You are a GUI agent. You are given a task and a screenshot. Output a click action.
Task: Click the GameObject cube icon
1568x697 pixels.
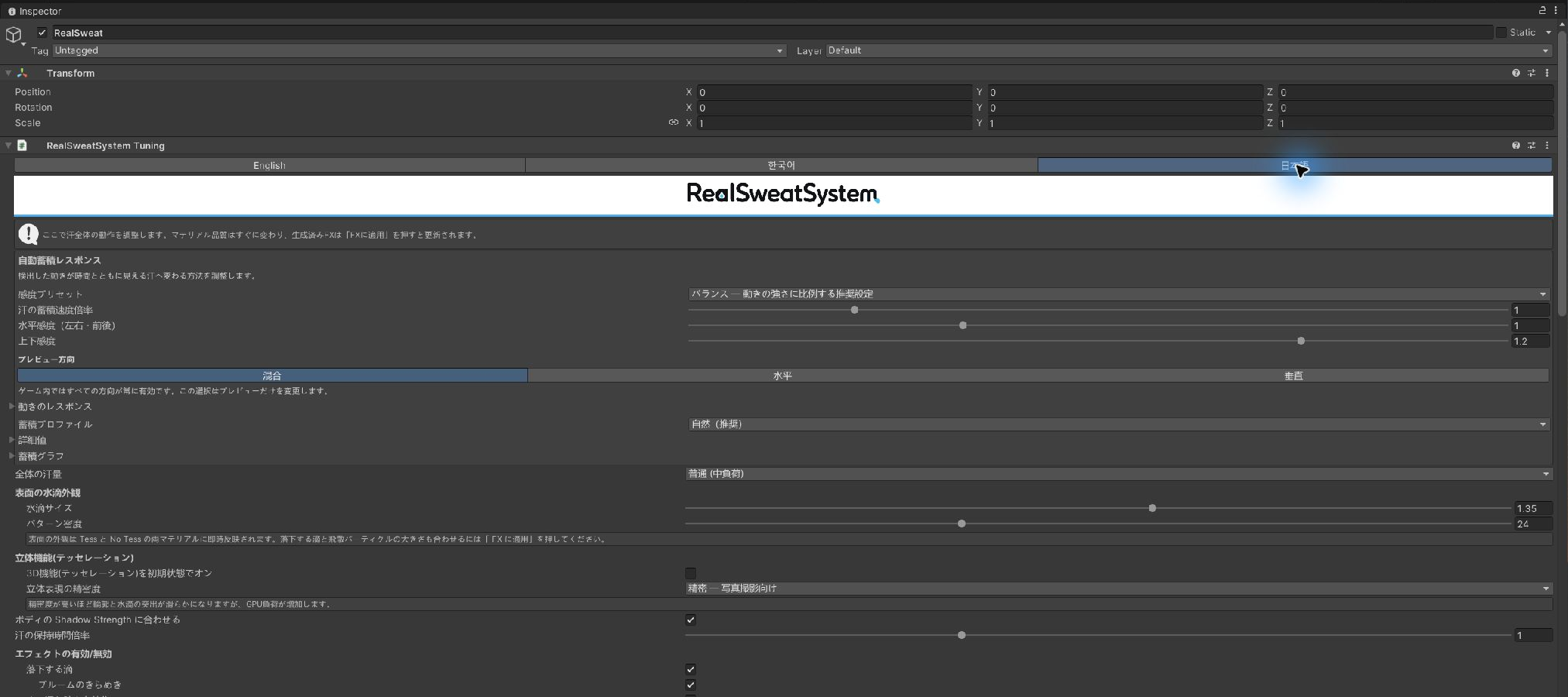14,35
